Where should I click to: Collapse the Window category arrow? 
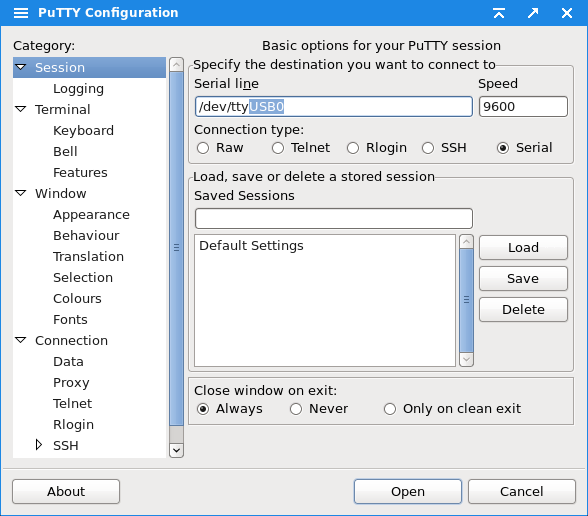click(21, 193)
